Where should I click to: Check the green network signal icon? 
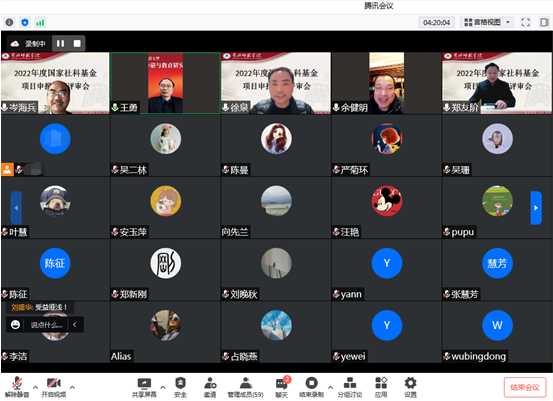pos(40,23)
